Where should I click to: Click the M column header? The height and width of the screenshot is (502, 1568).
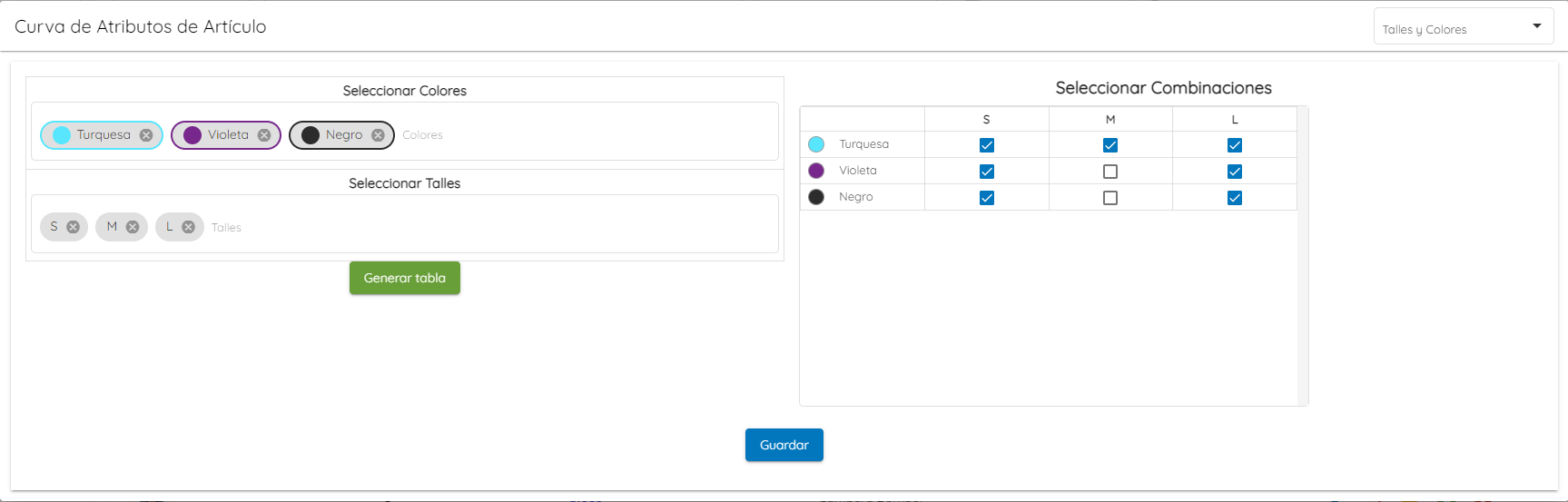point(1110,119)
